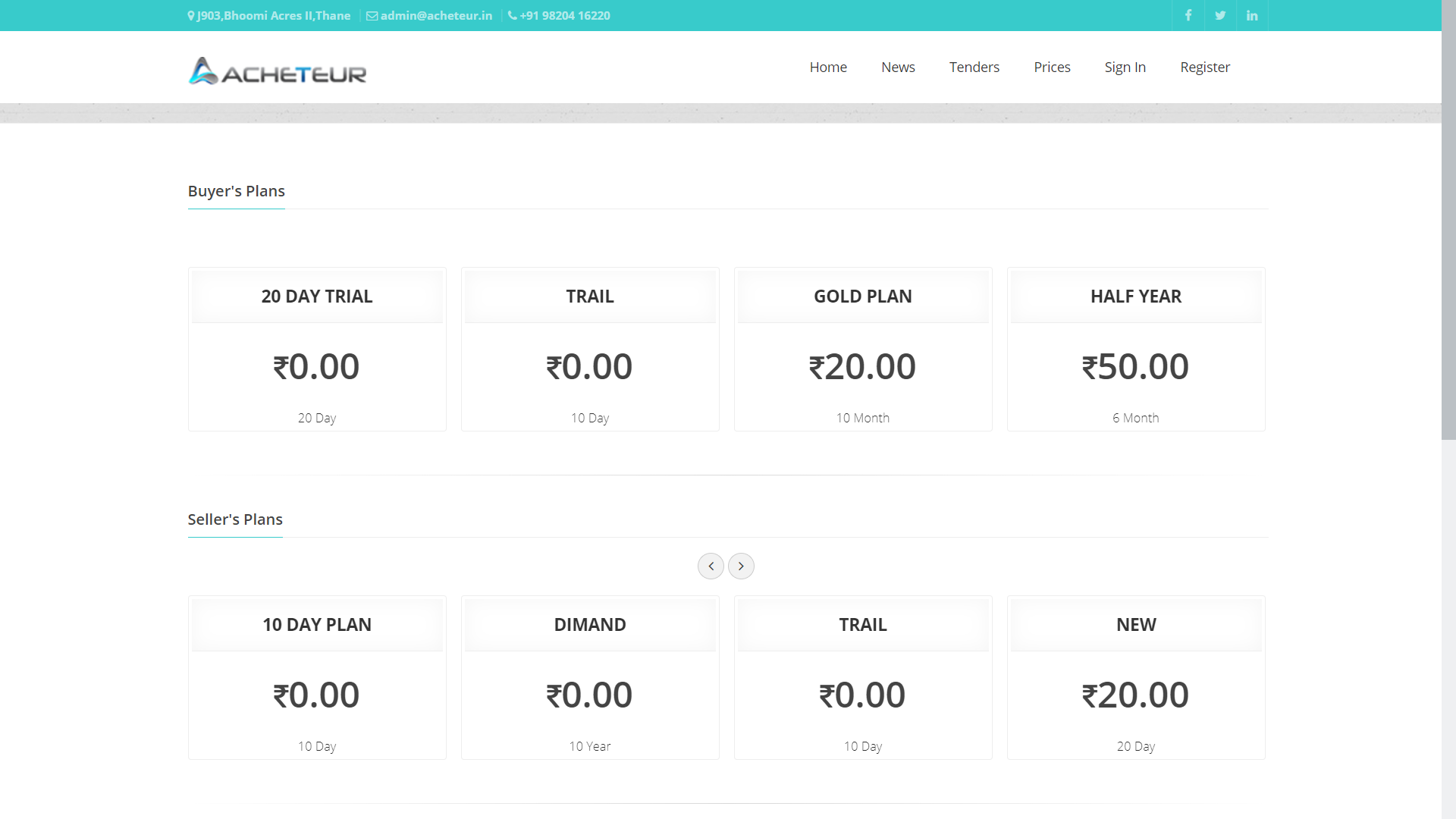Select the 20 Day Trial buyer plan
Image resolution: width=1456 pixels, height=819 pixels.
click(317, 349)
